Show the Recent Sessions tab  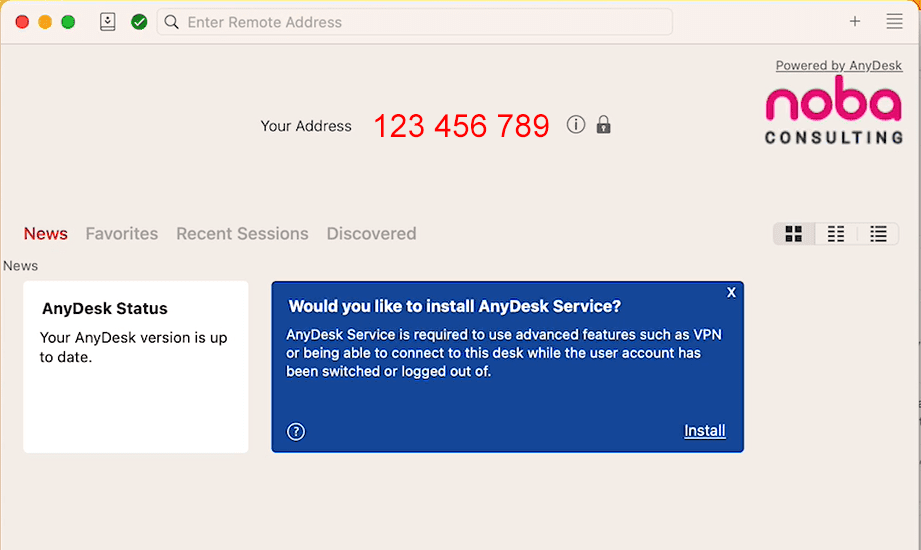[x=242, y=234]
